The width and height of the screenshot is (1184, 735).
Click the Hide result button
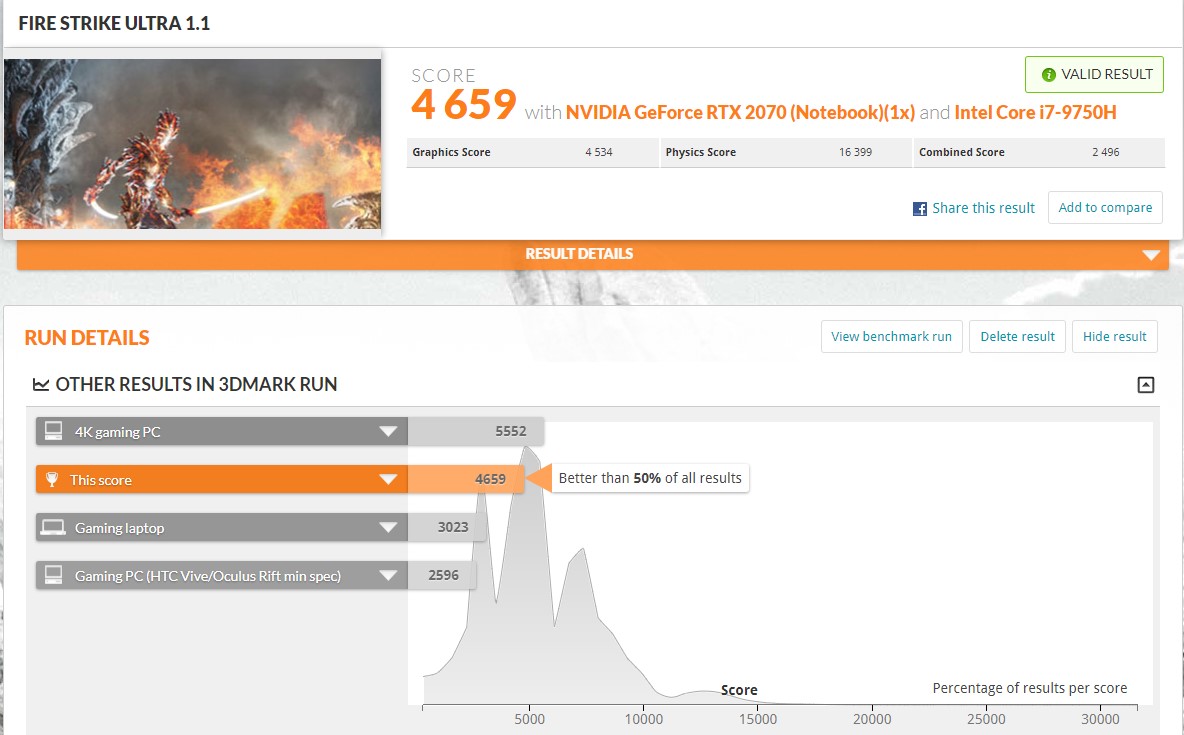point(1115,336)
